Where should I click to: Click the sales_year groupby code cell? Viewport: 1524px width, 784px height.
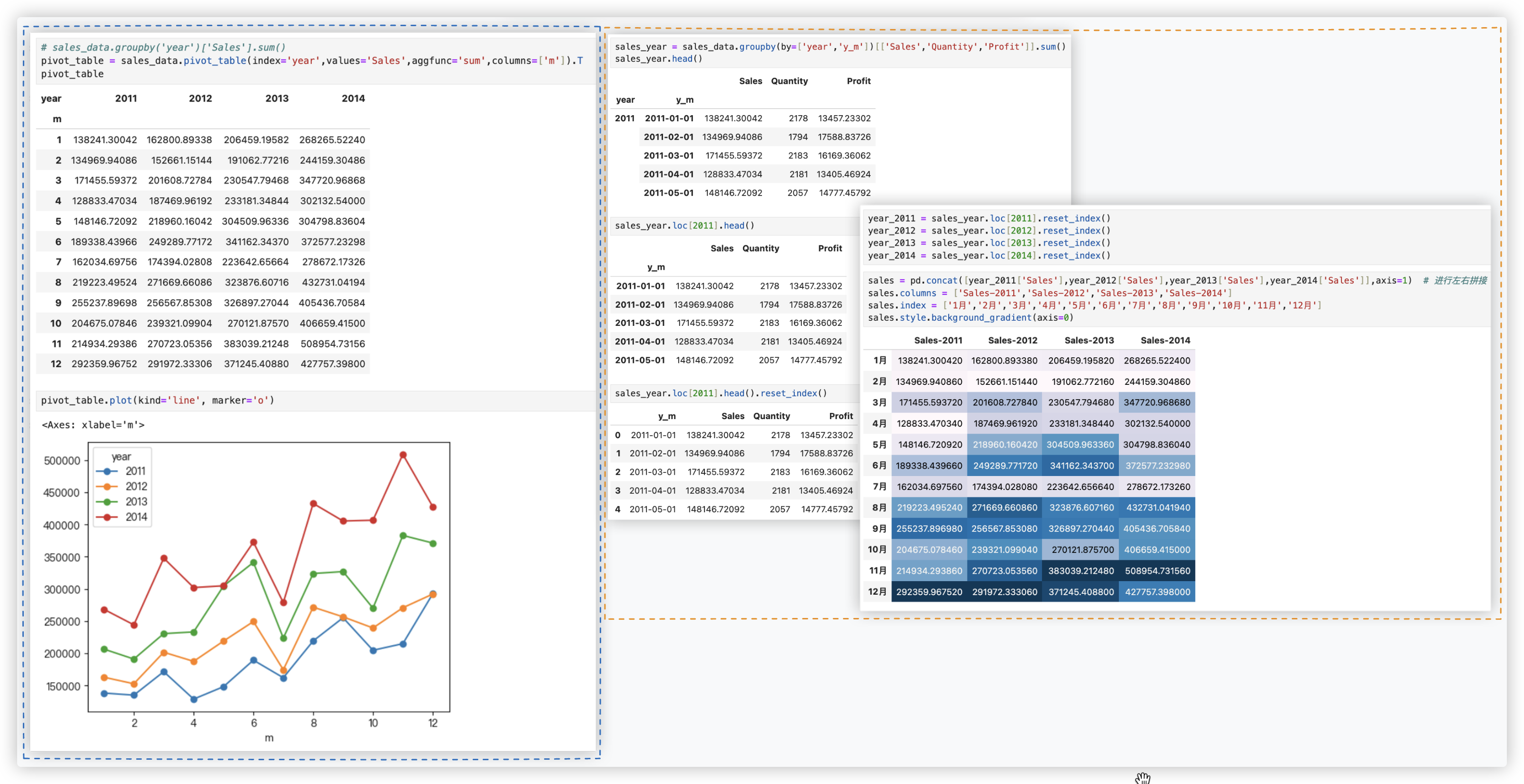click(839, 53)
